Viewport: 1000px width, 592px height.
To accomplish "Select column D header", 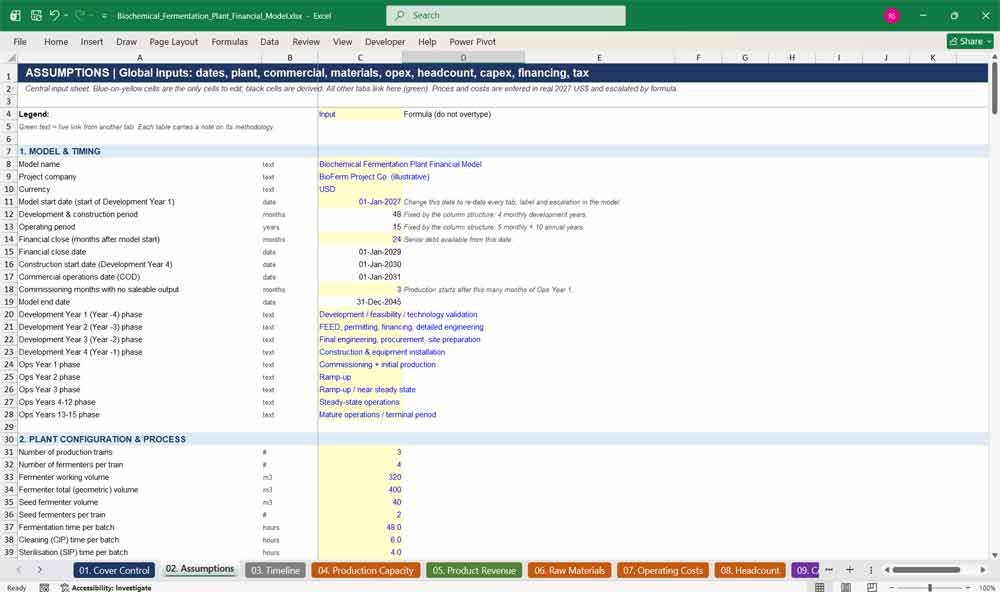I will pyautogui.click(x=463, y=57).
